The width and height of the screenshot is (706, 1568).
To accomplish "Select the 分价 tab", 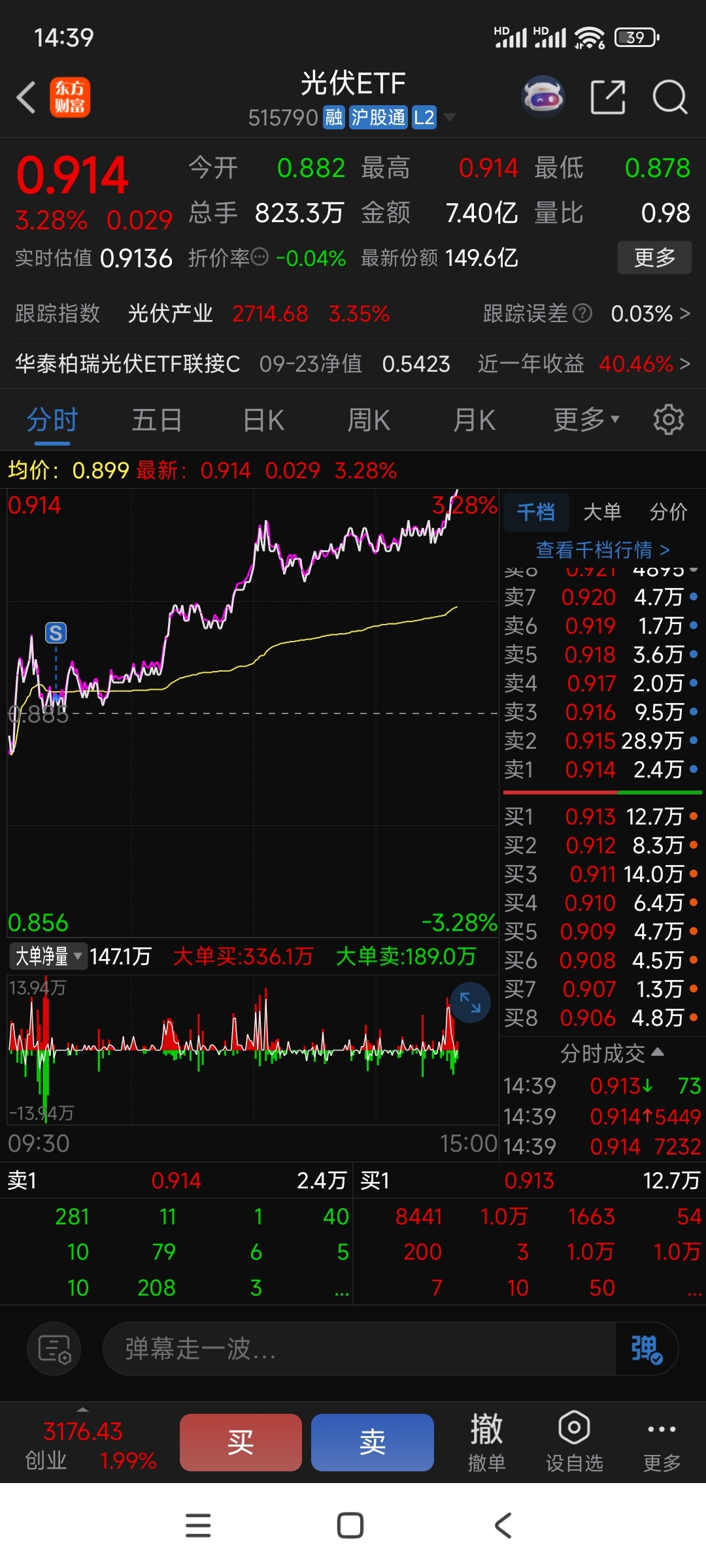I will click(x=668, y=512).
